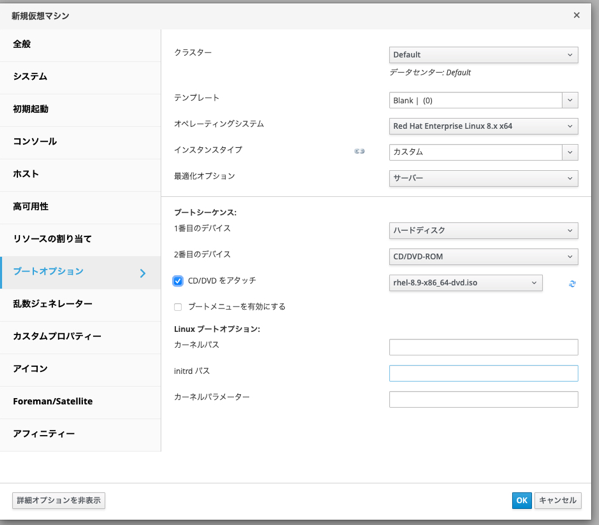
Task: Close the 新規仮想マシン dialog with X
Action: pos(576,15)
